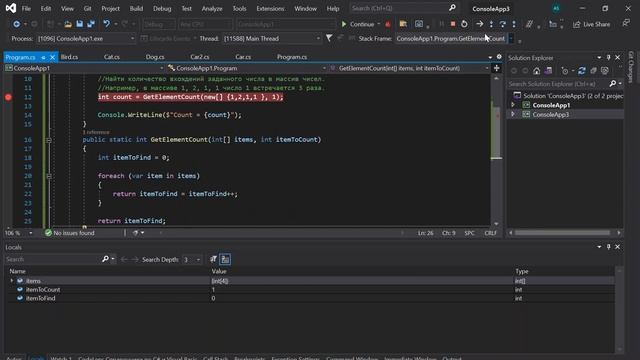The height and width of the screenshot is (360, 640).
Task: Click Switch Views icon in Solution Explorer
Action: (548, 71)
